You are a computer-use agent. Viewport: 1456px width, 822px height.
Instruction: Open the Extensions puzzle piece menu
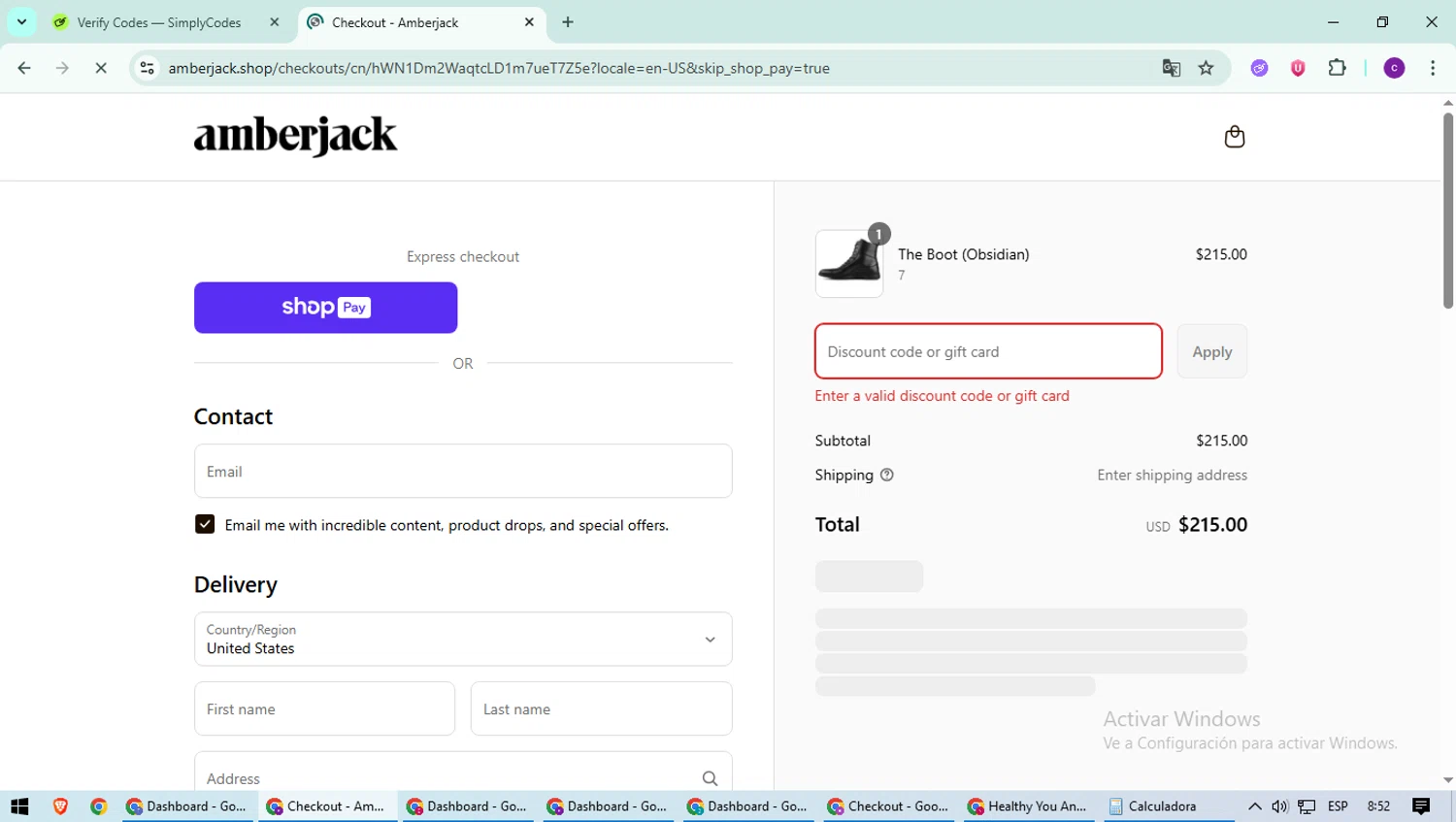click(1337, 68)
